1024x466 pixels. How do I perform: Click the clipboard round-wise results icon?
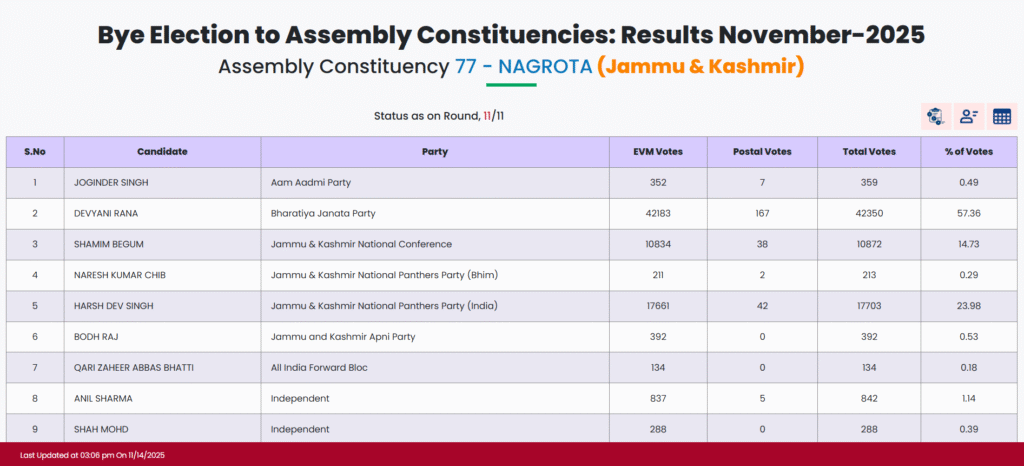(935, 117)
